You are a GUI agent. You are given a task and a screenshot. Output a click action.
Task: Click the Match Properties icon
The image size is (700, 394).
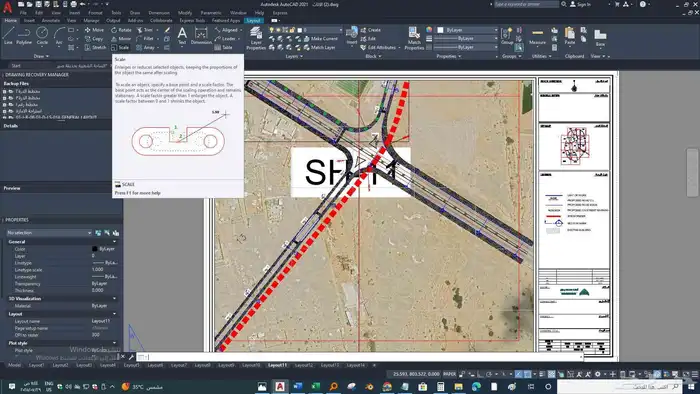coord(414,38)
